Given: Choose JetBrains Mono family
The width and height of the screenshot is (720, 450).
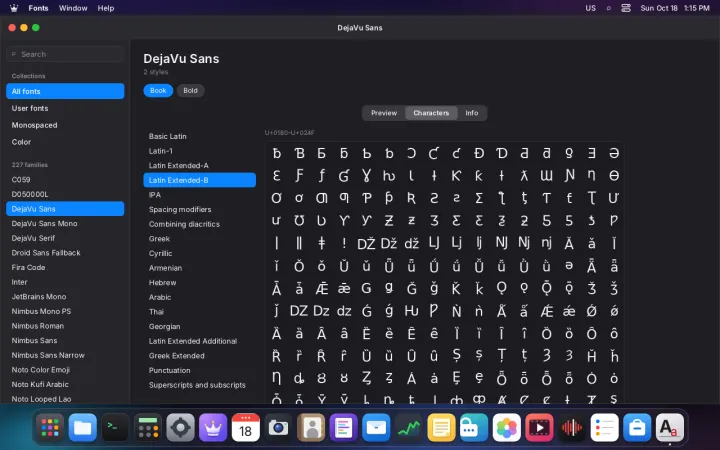Looking at the screenshot, I should pos(65,297).
